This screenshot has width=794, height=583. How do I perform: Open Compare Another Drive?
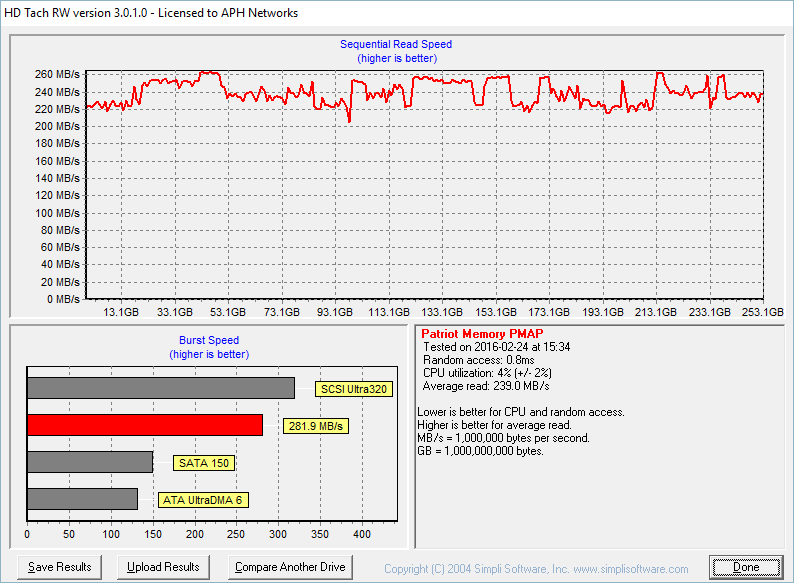pyautogui.click(x=290, y=567)
